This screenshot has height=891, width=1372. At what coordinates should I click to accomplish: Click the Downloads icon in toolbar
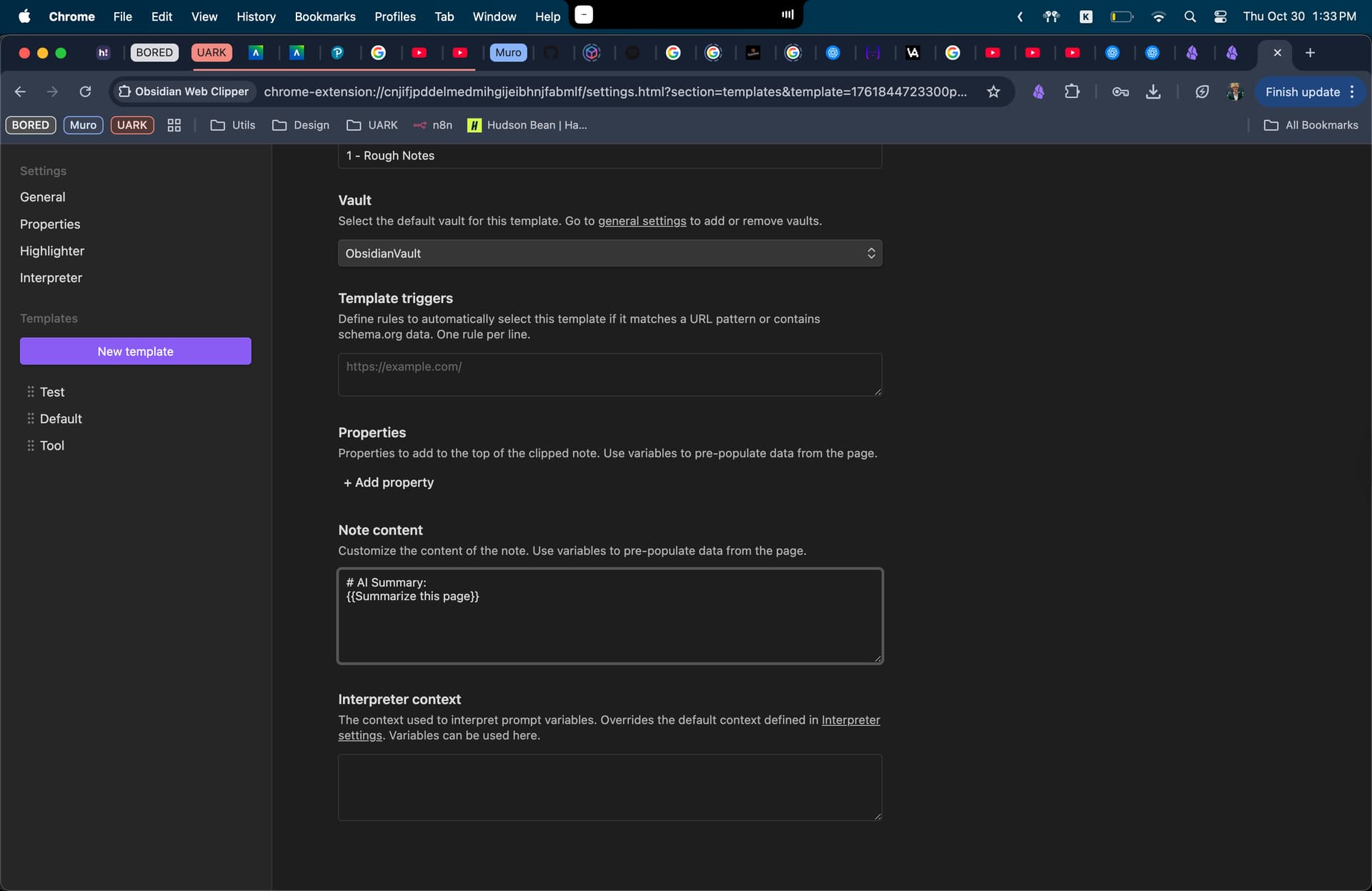1153,91
